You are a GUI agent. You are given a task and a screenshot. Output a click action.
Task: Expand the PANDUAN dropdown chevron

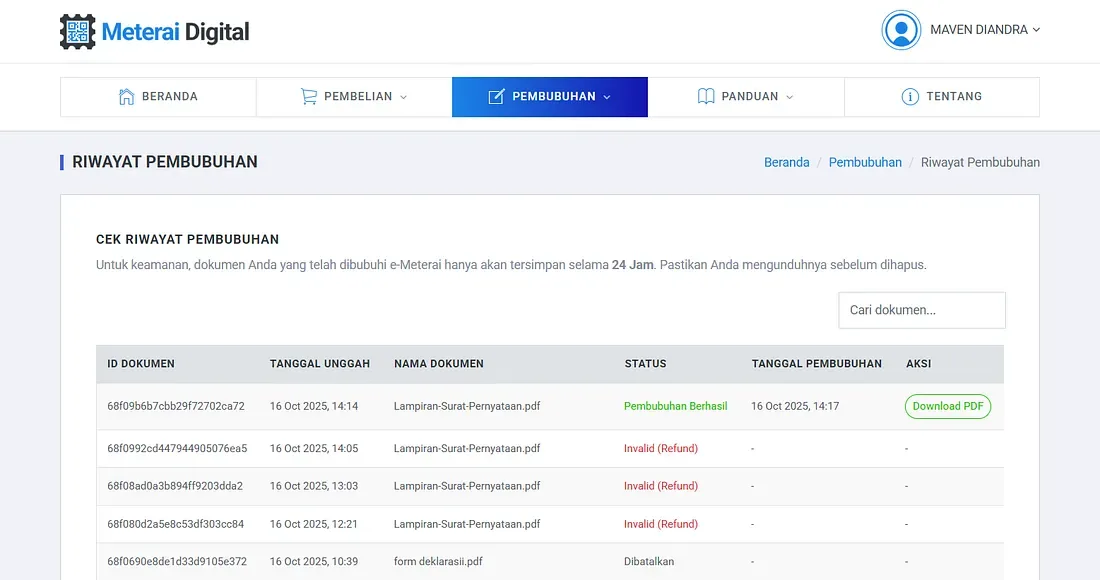click(791, 97)
